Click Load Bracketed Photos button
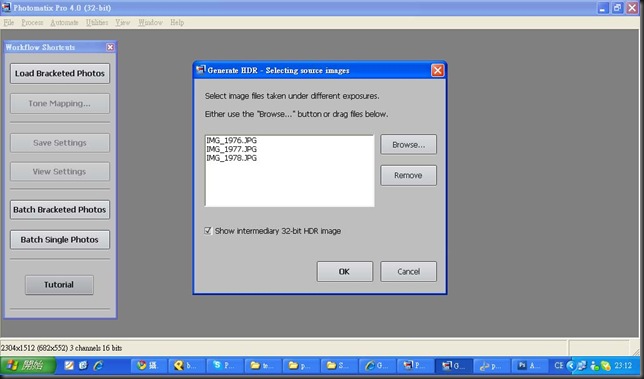The width and height of the screenshot is (644, 379). pos(60,74)
